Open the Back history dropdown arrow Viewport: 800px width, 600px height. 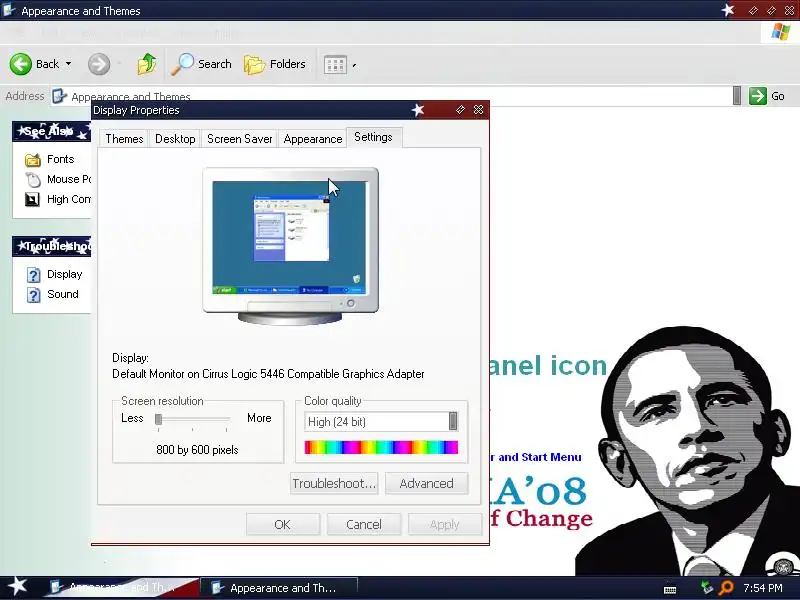pyautogui.click(x=68, y=64)
